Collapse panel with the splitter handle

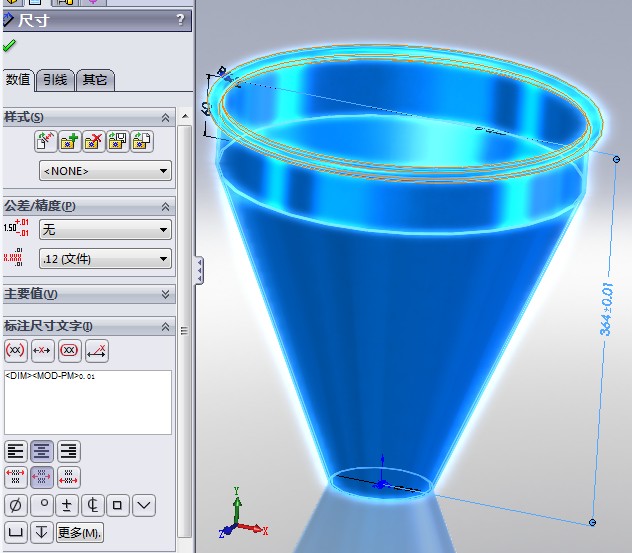click(x=199, y=270)
